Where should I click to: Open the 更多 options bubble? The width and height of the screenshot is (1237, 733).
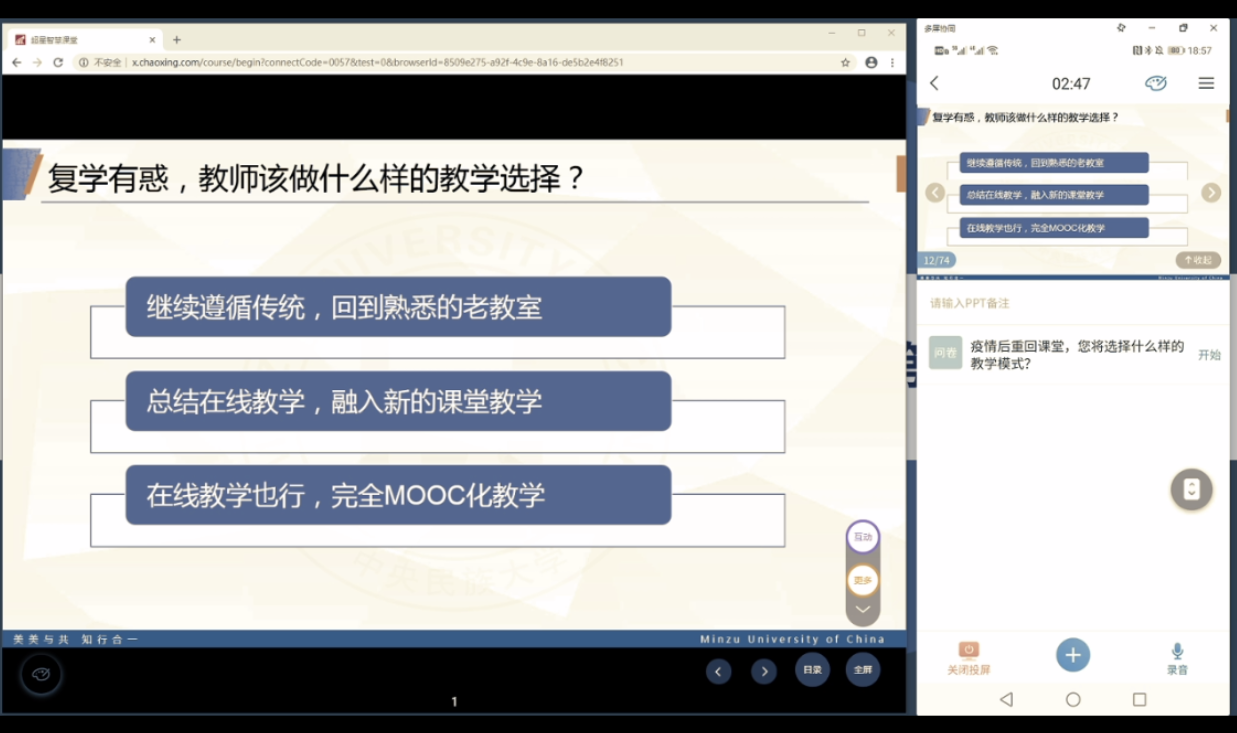[x=862, y=580]
